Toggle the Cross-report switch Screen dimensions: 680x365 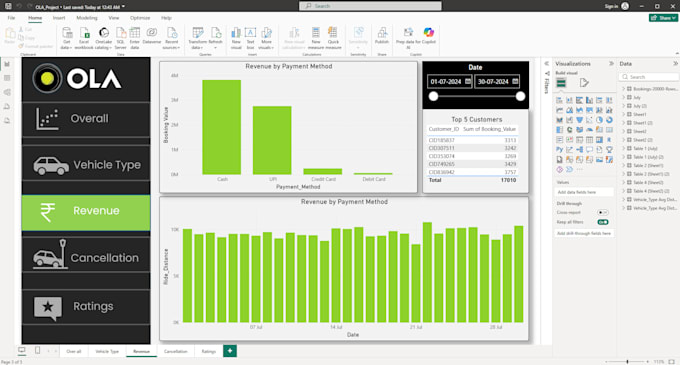point(603,212)
